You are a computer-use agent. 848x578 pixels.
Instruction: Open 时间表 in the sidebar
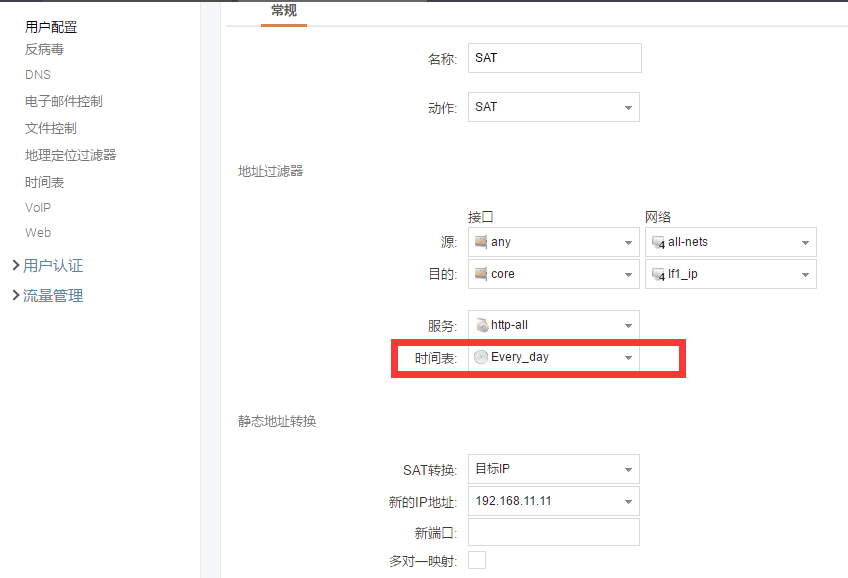tap(44, 182)
